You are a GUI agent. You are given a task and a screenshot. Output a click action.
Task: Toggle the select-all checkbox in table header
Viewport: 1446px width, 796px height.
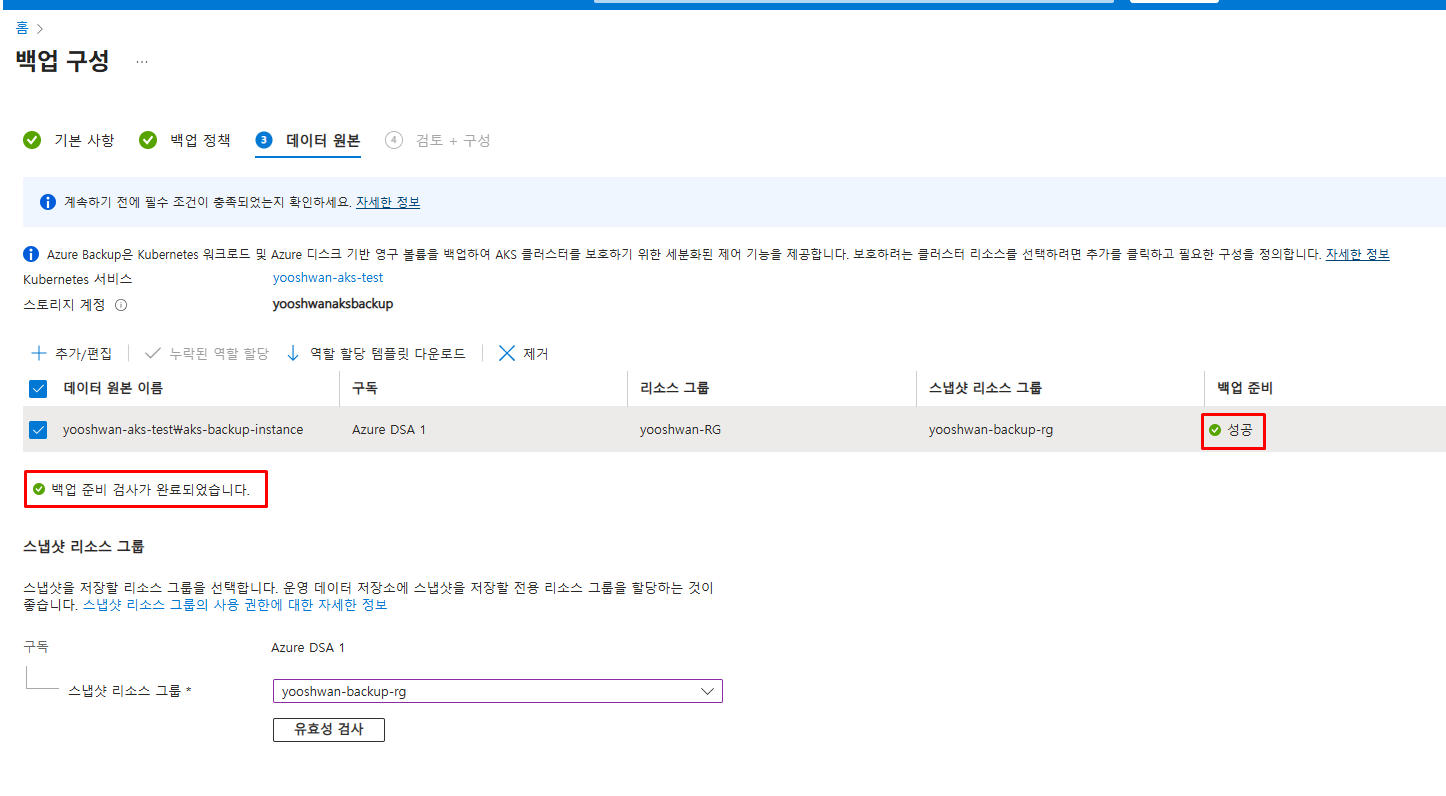38,388
